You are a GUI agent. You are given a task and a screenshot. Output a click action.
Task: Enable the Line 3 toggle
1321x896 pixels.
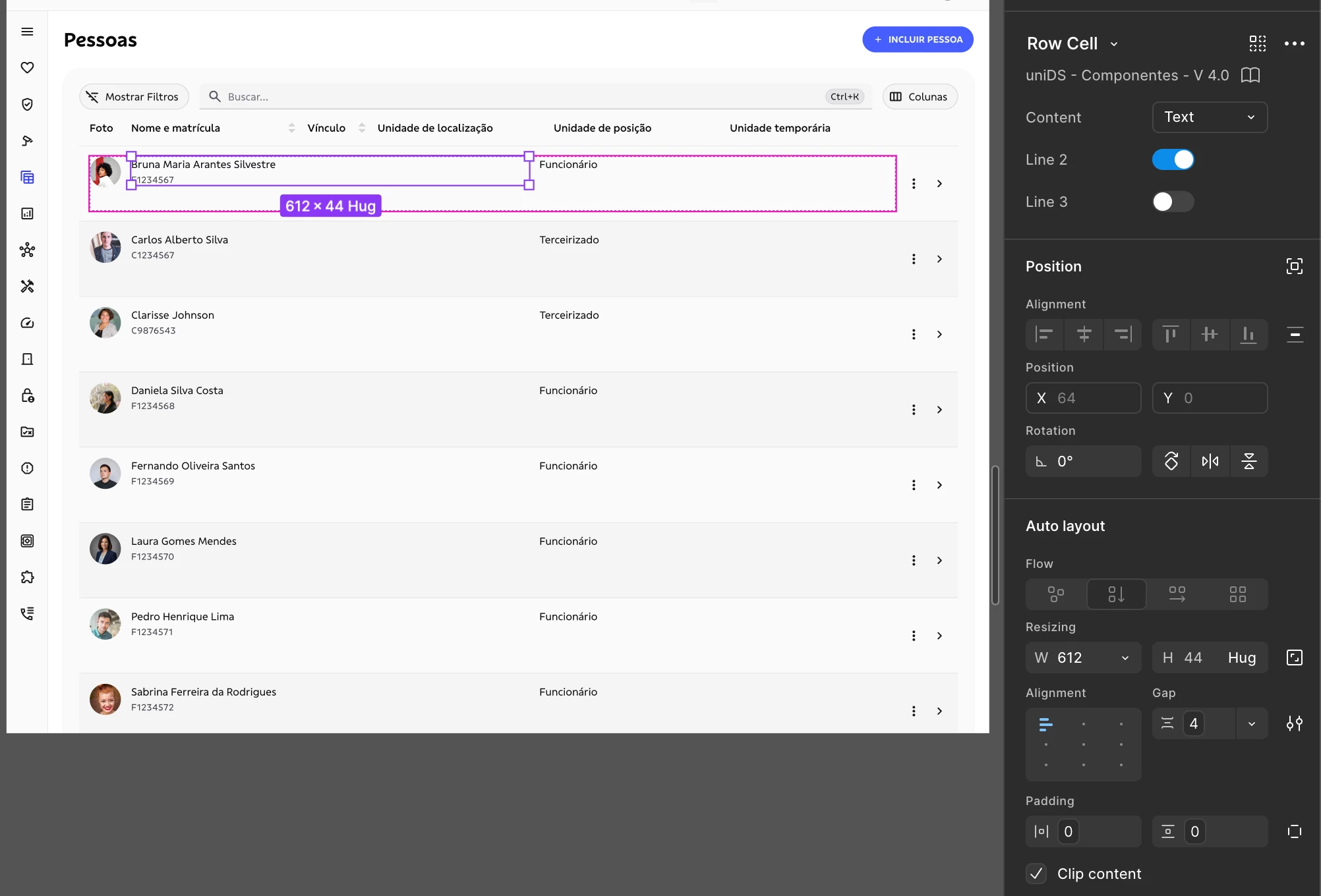tap(1173, 202)
